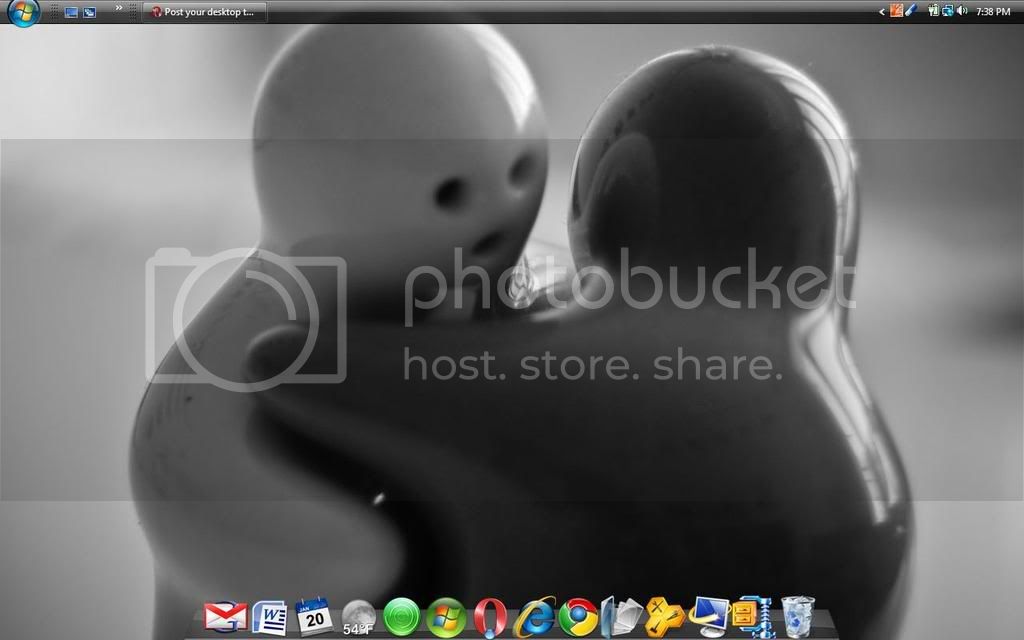Open the power battery tray icon
Viewport: 1024px width, 640px height.
point(933,10)
